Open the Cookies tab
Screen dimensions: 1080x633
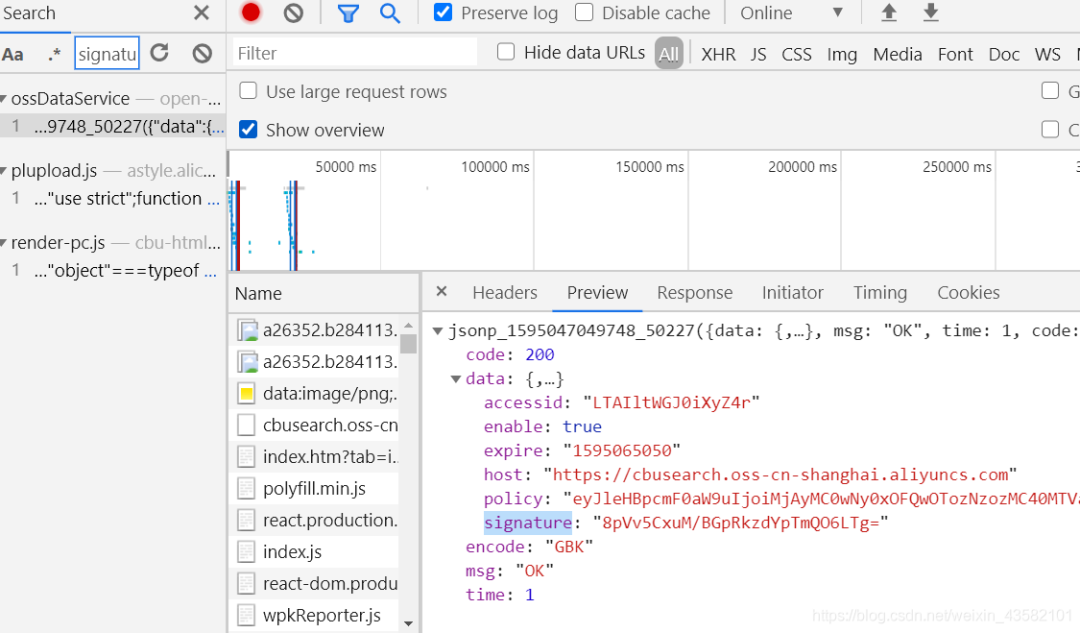968,293
